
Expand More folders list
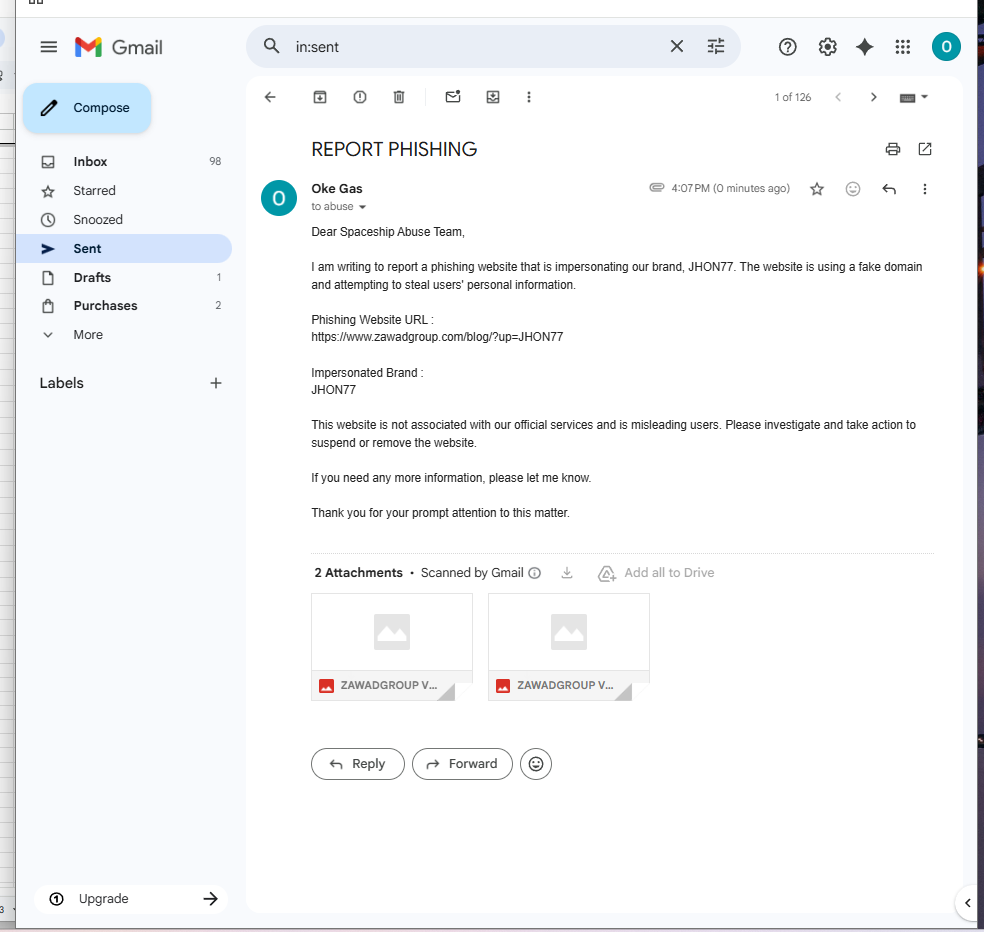pos(124,335)
